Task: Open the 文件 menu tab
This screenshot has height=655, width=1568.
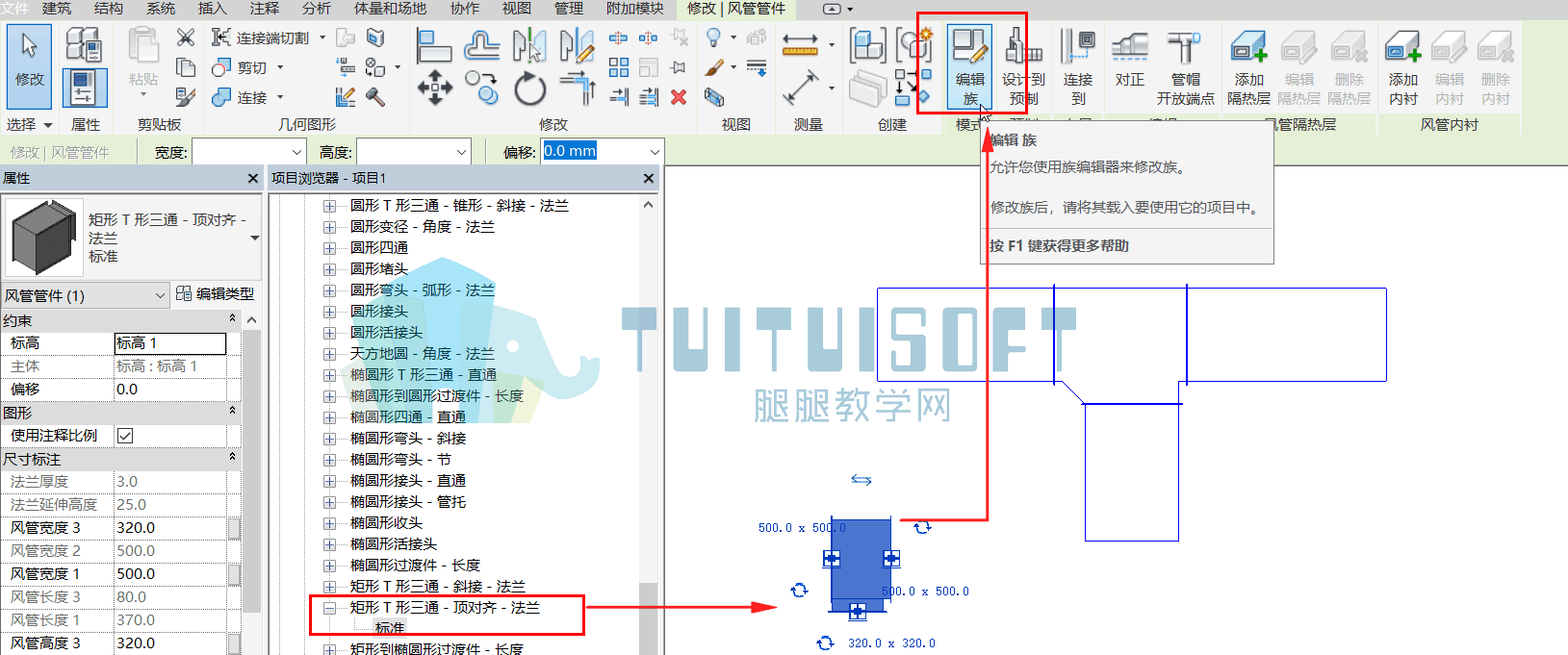Action: click(x=15, y=9)
